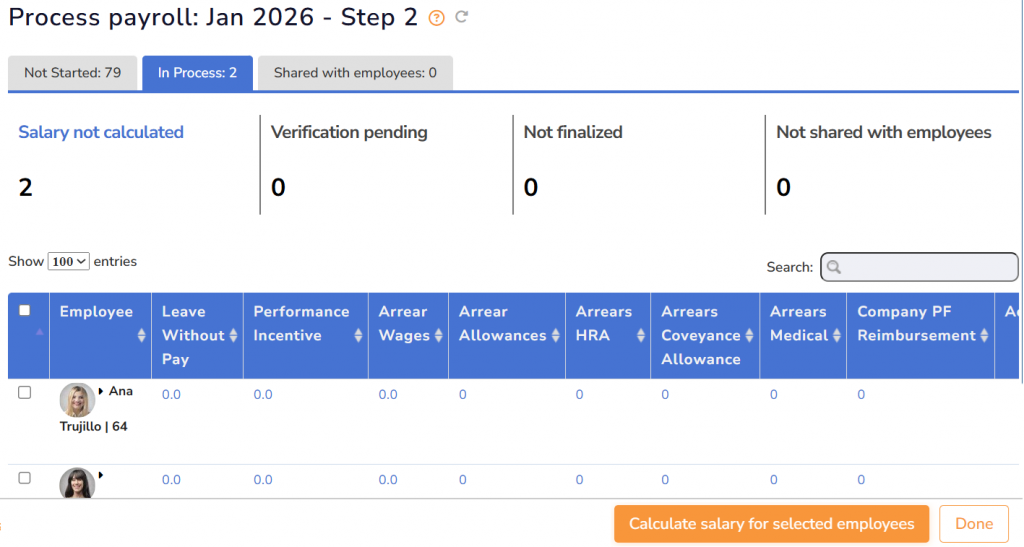Click Calculate salary for selected employees
The width and height of the screenshot is (1024, 547).
coord(771,524)
